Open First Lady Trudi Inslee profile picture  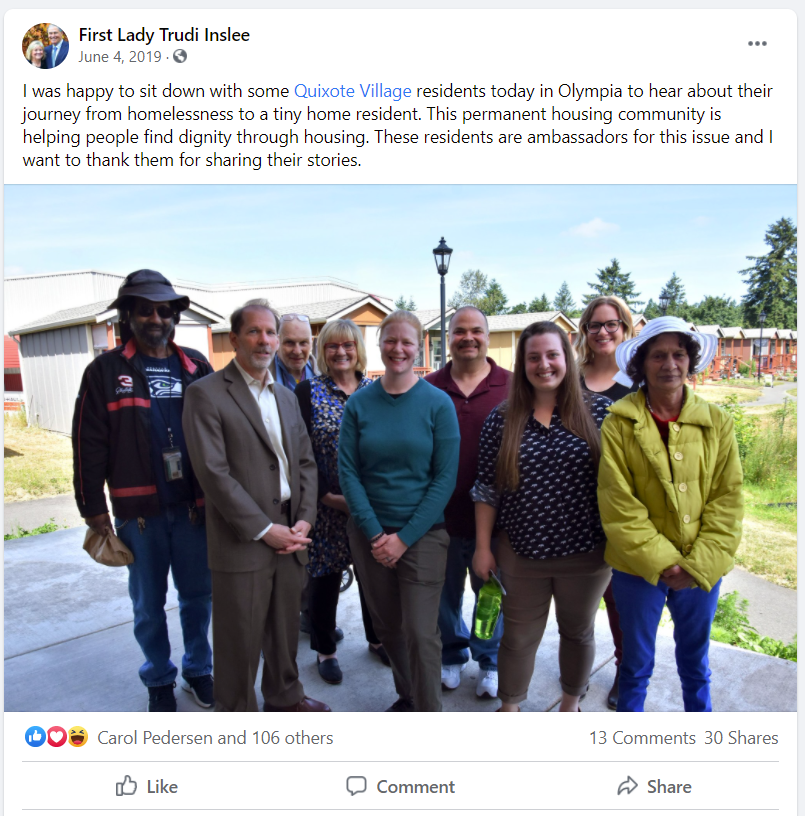[x=45, y=46]
